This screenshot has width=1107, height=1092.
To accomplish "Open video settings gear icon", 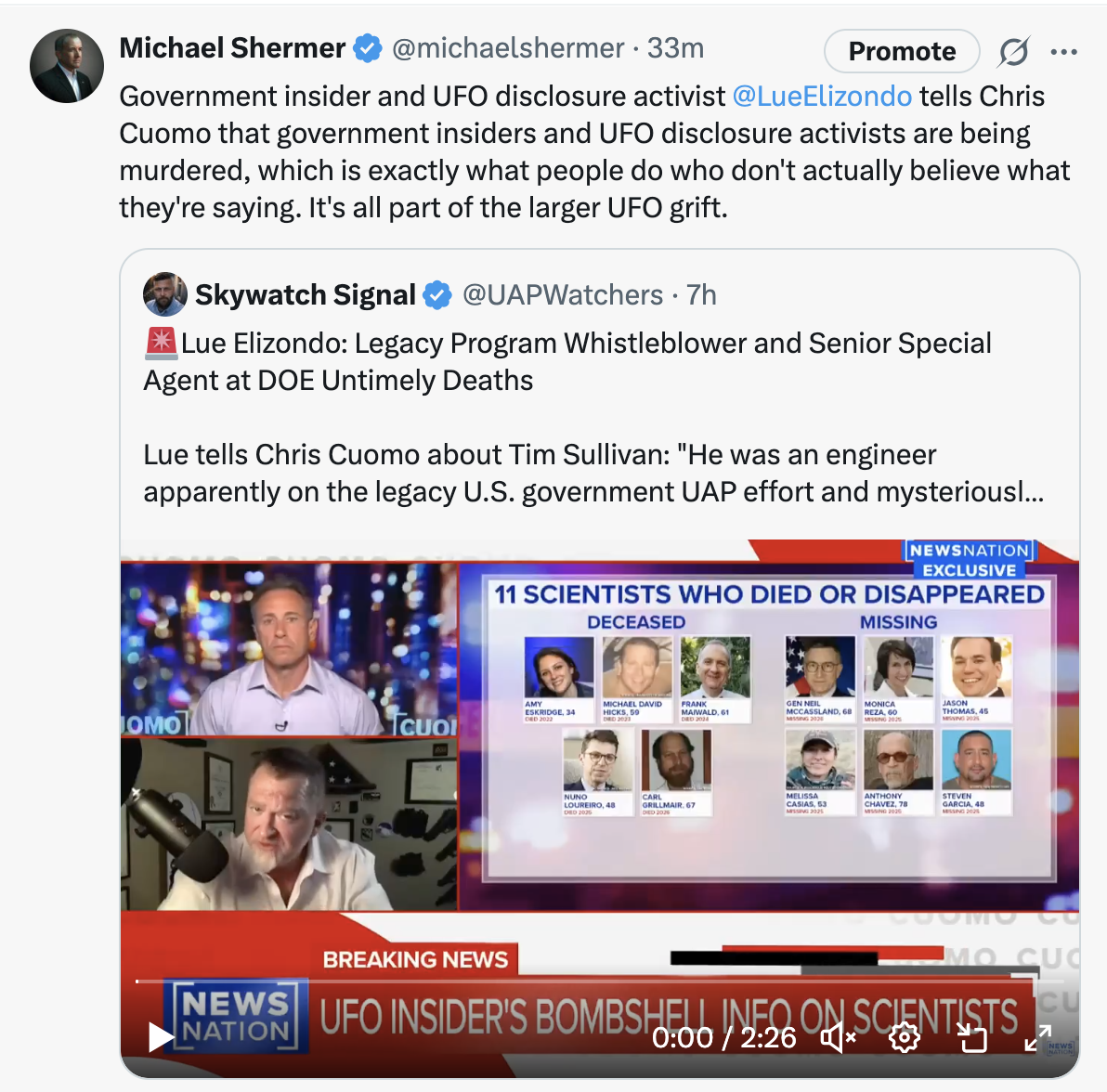I will pyautogui.click(x=905, y=1037).
